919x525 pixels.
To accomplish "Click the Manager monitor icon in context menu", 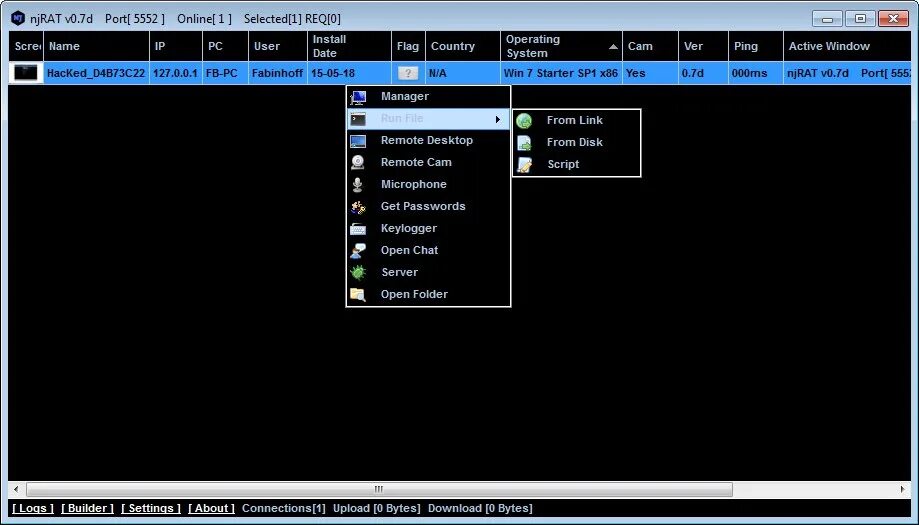I will point(358,97).
